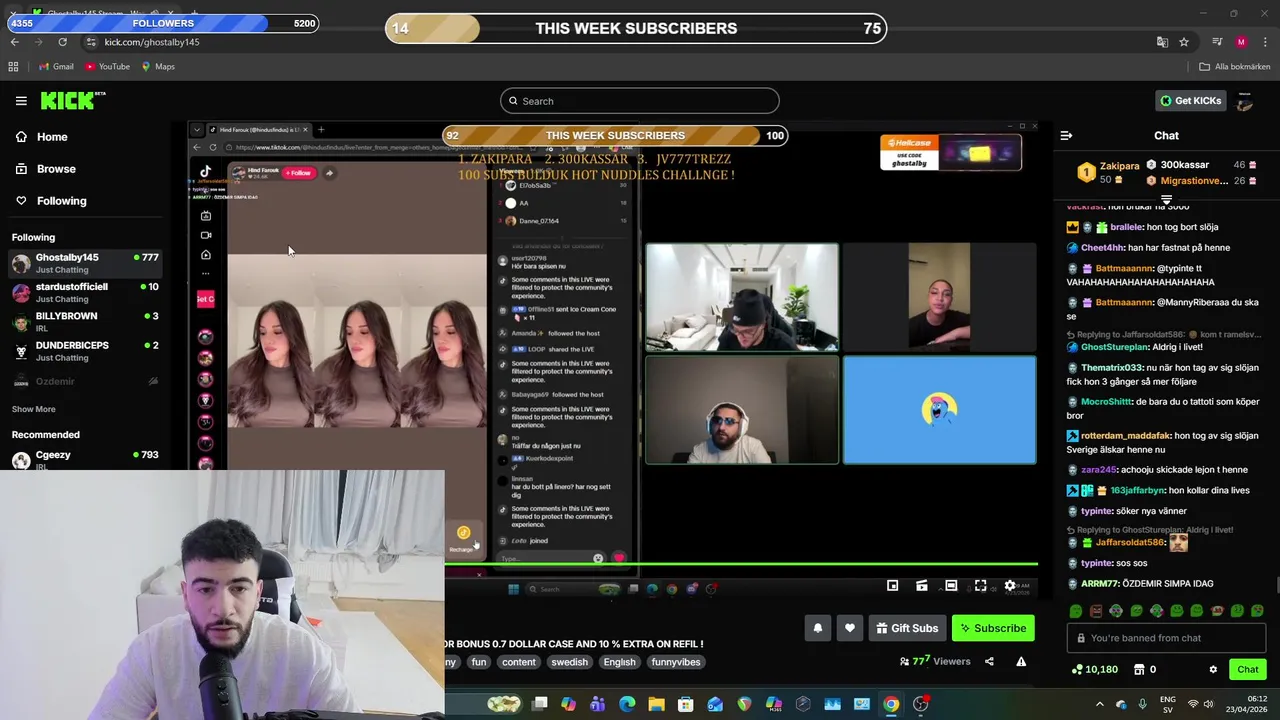
Task: Click the green Chat send button
Action: (x=1248, y=670)
